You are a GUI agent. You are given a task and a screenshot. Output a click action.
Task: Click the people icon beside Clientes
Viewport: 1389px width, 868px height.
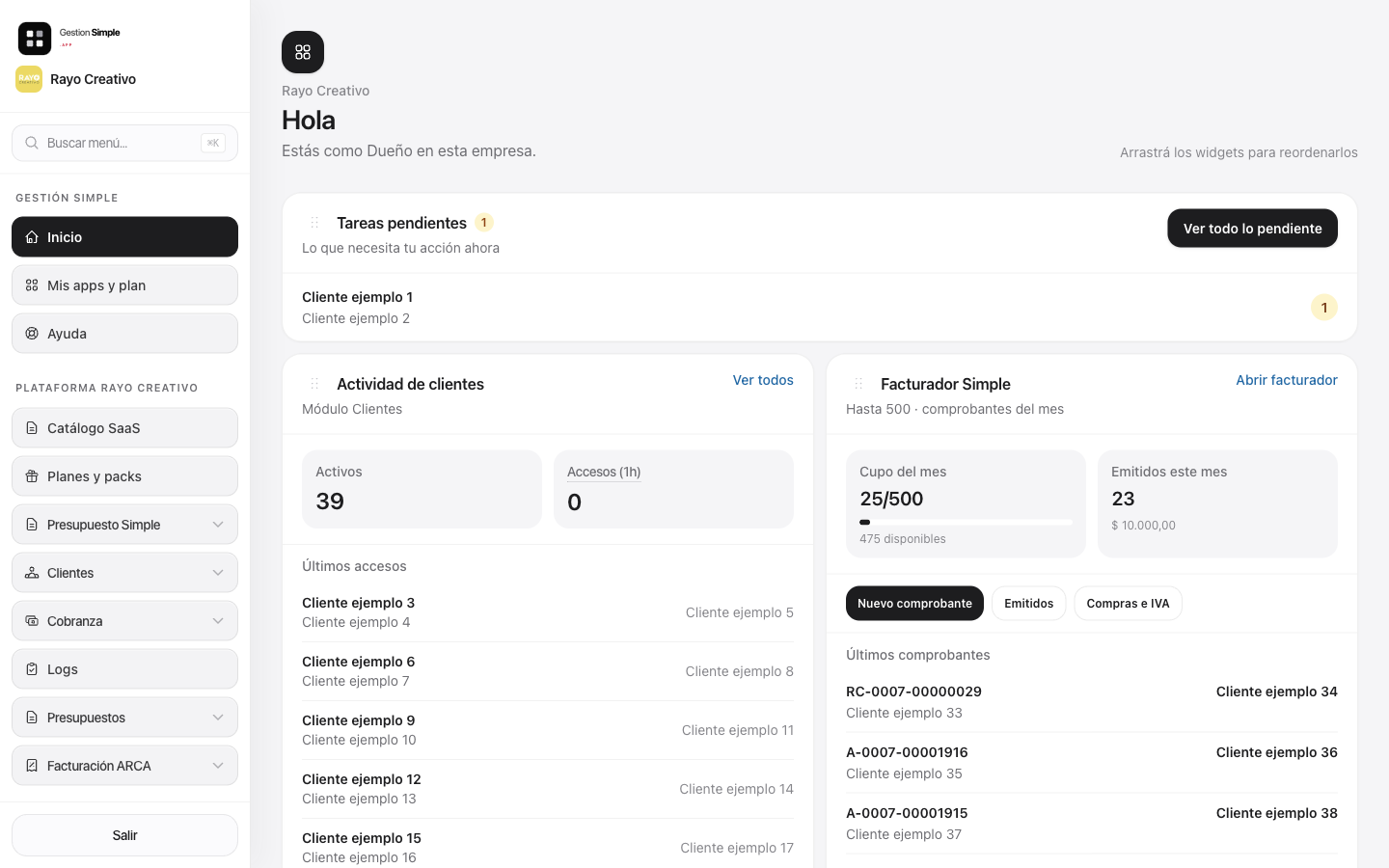pos(32,573)
